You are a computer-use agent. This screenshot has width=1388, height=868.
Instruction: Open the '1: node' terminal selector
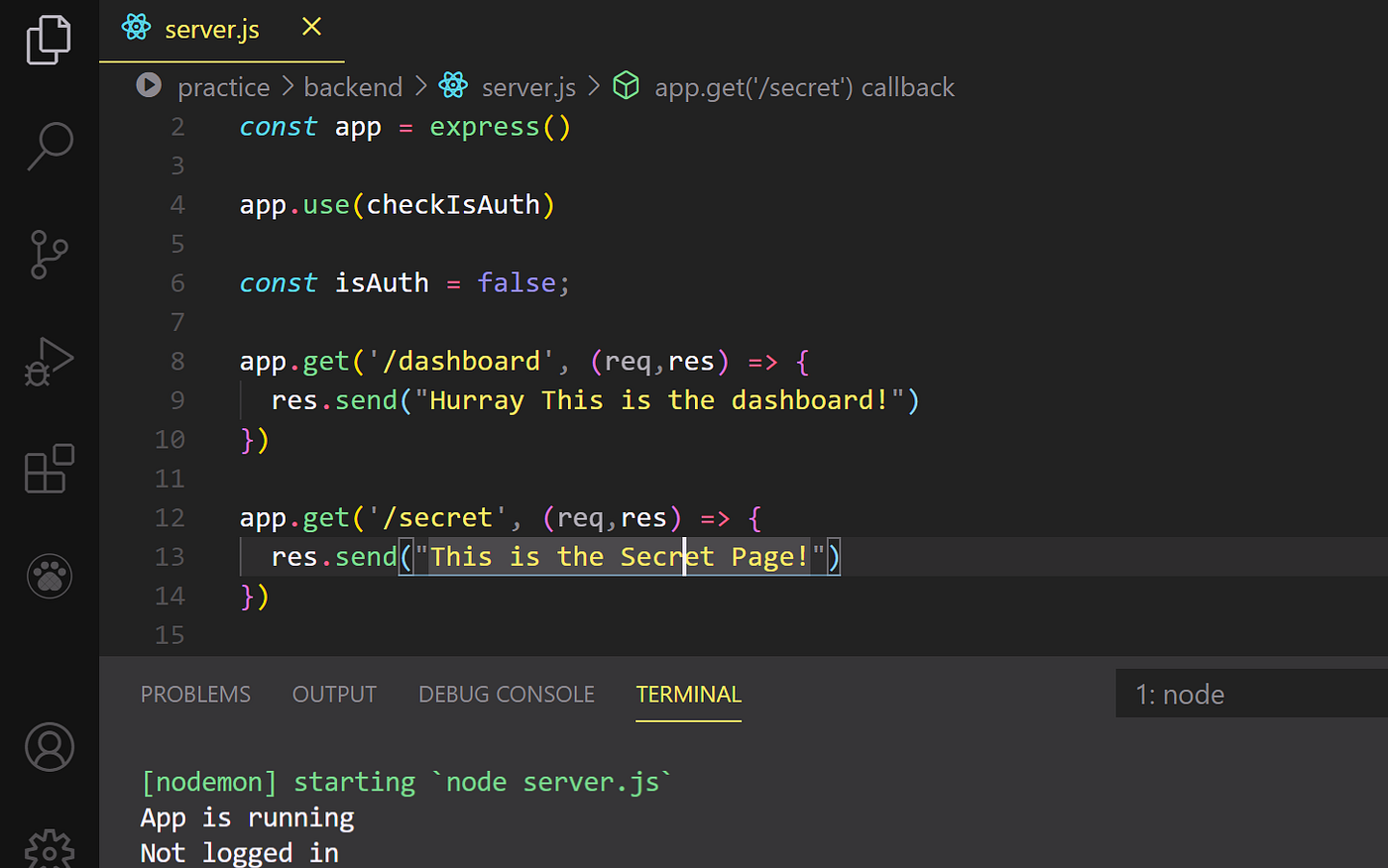coord(1180,694)
